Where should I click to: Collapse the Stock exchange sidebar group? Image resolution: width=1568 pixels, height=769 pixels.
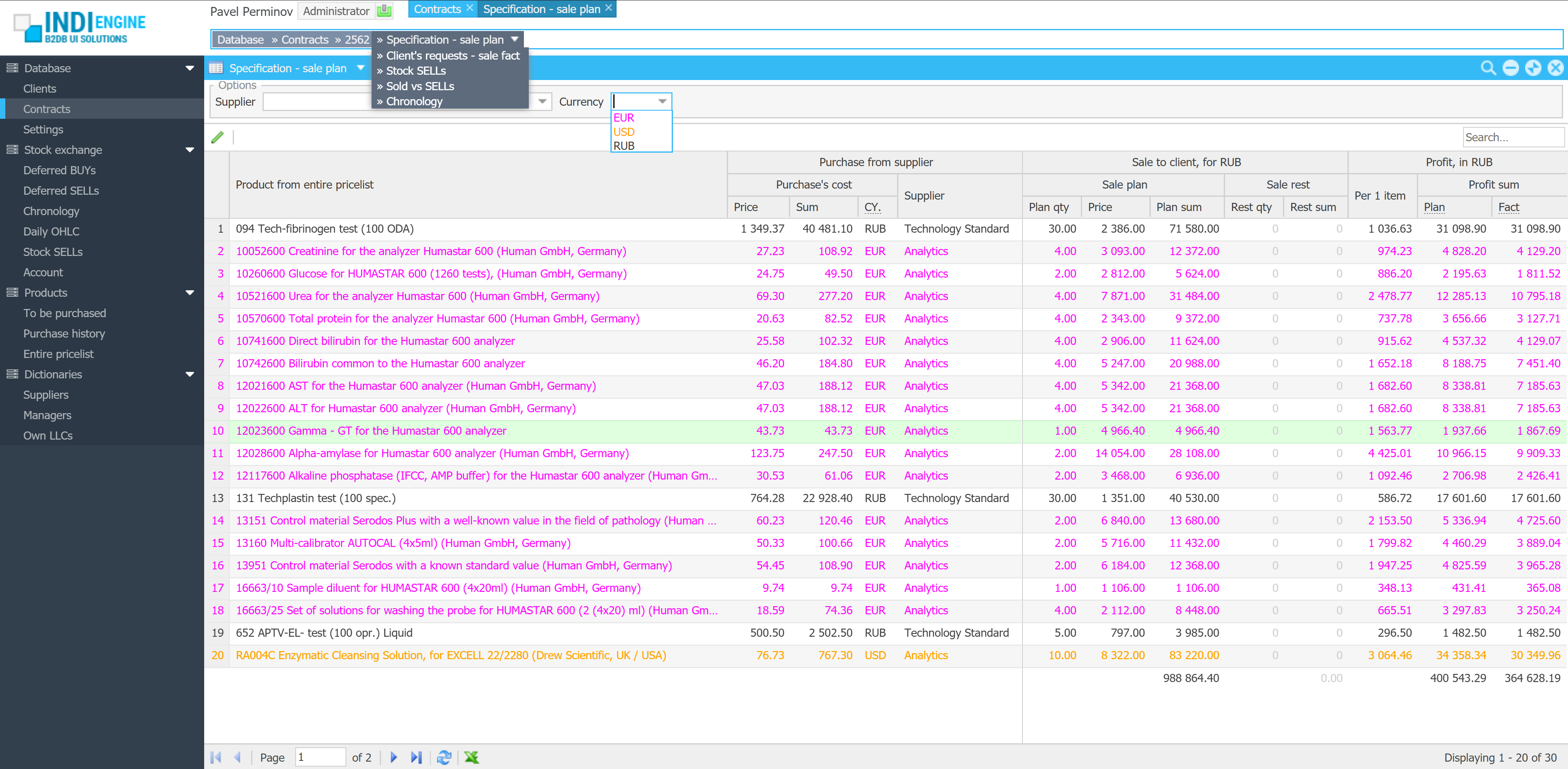pyautogui.click(x=189, y=150)
